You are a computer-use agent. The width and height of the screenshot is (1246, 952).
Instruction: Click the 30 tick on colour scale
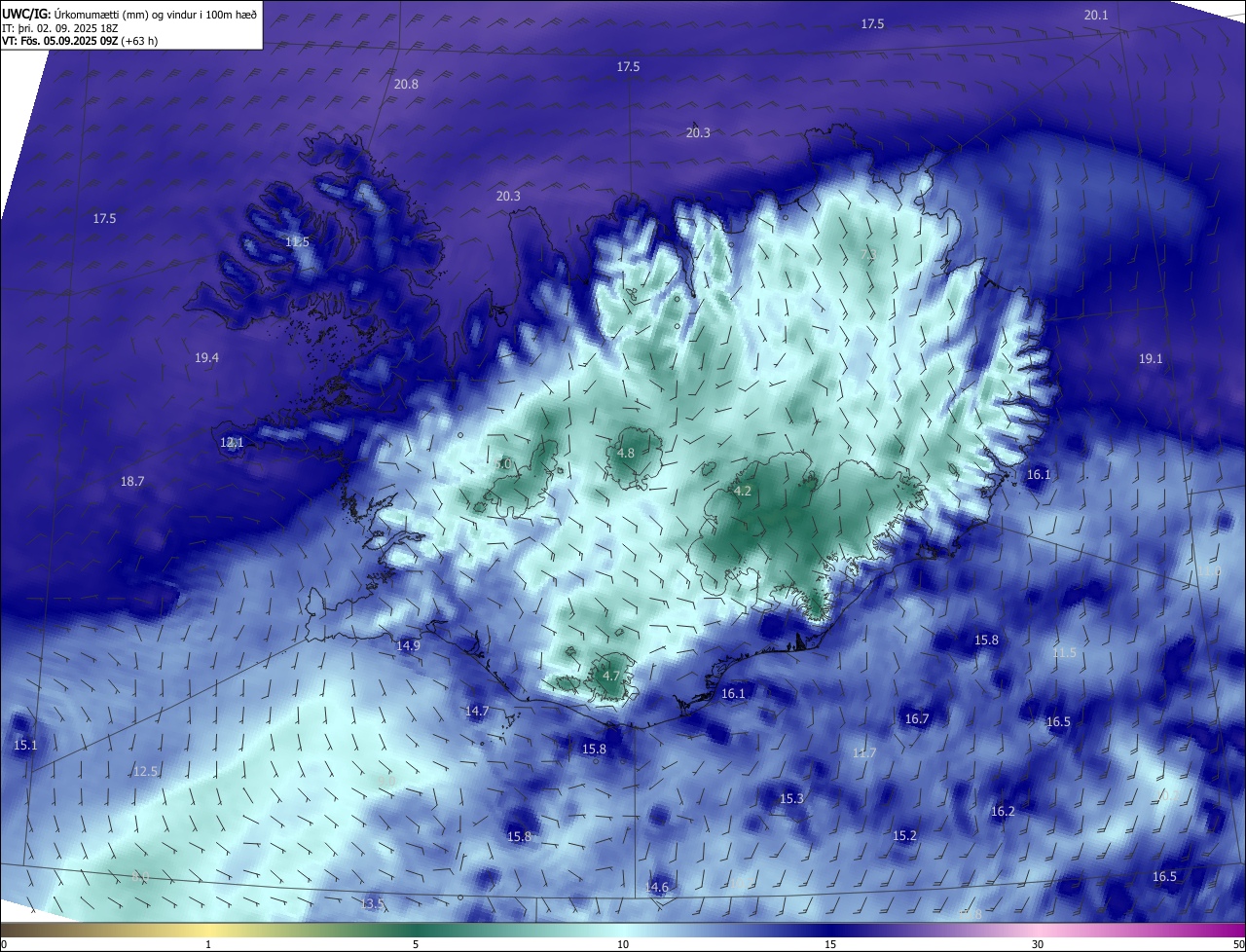[x=1038, y=944]
